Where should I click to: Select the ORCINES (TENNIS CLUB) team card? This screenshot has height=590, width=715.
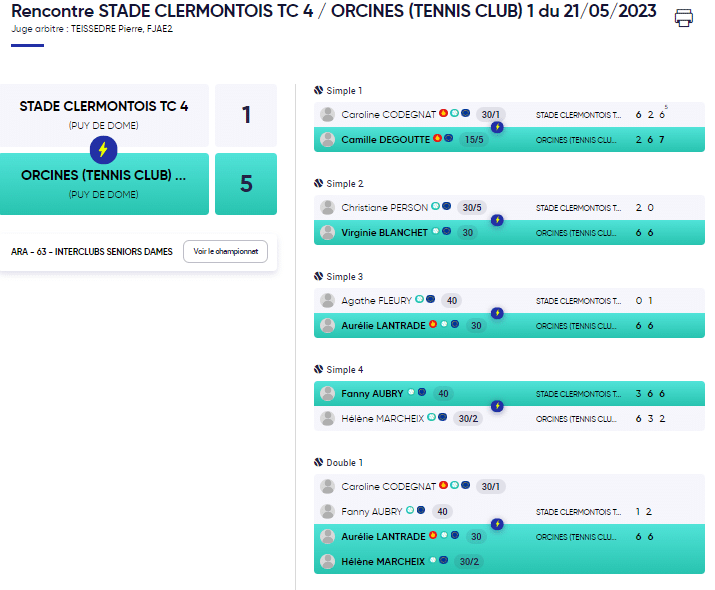point(104,184)
